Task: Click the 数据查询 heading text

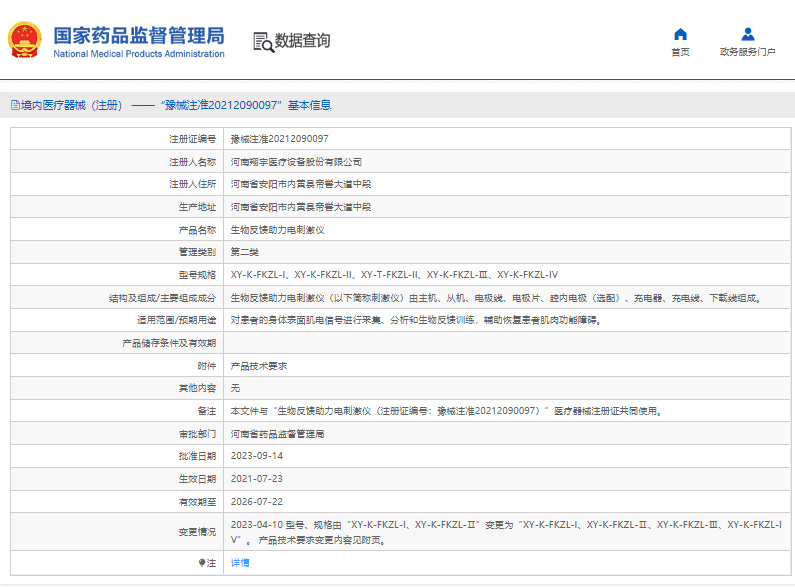Action: (302, 41)
